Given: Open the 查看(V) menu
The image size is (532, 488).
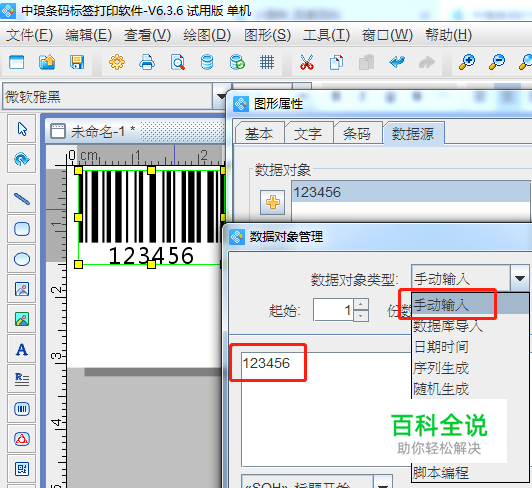Looking at the screenshot, I should (x=147, y=35).
